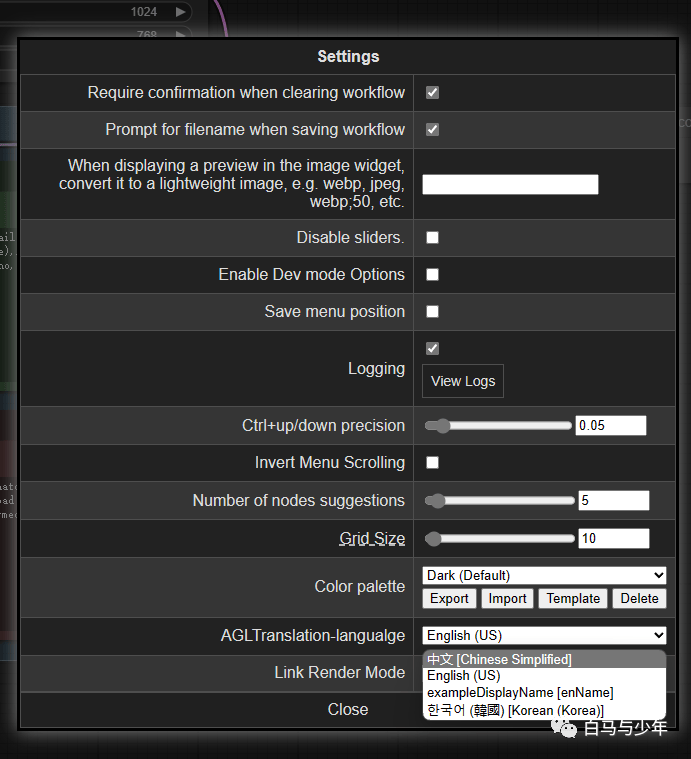
Task: Click the Number of nodes suggestions slider
Action: click(499, 501)
